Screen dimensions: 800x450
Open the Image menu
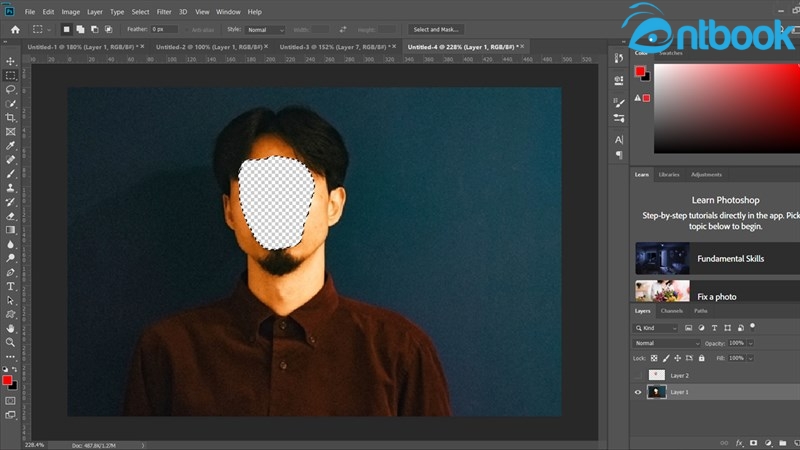coord(70,12)
